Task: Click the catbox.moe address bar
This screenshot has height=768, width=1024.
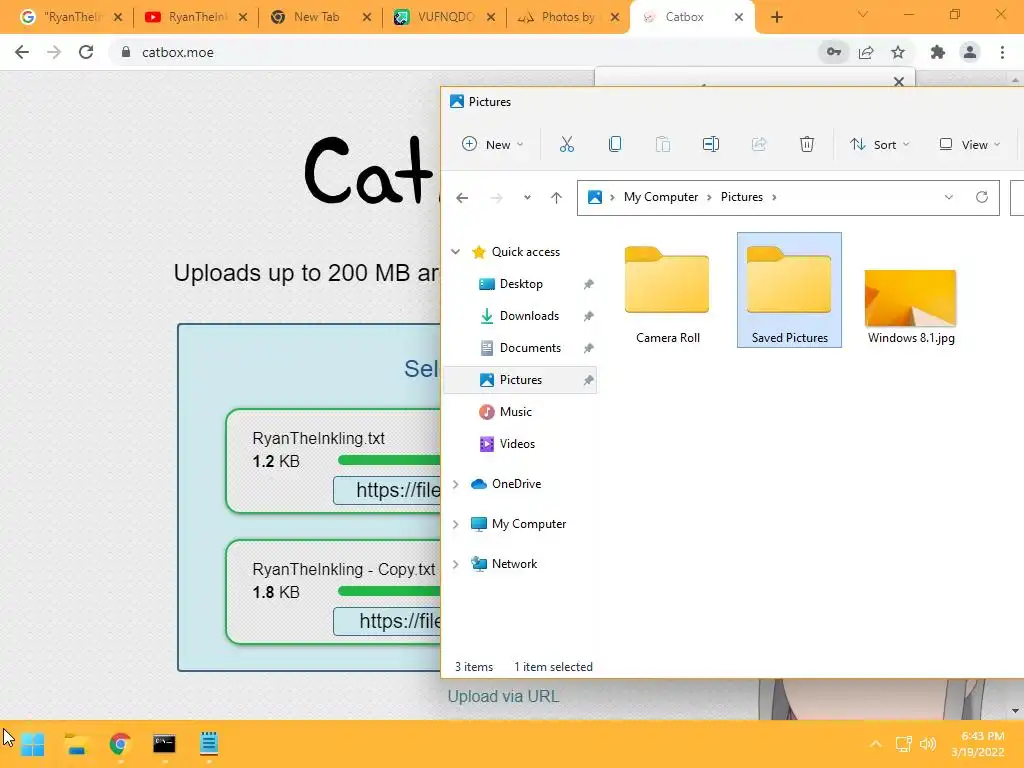Action: 457,52
